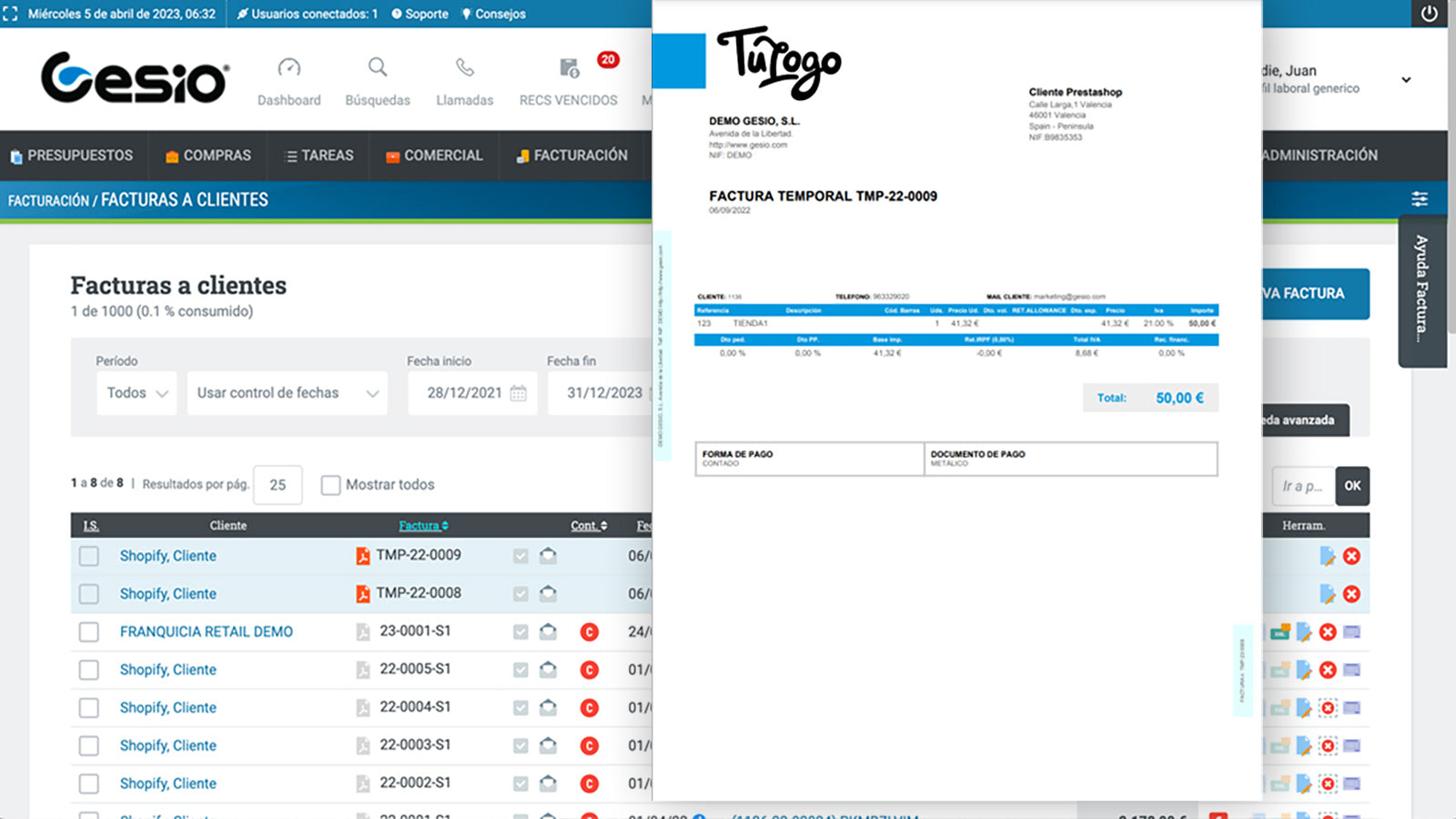Click the Consejos link
Image resolution: width=1456 pixels, height=819 pixels.
pos(494,14)
